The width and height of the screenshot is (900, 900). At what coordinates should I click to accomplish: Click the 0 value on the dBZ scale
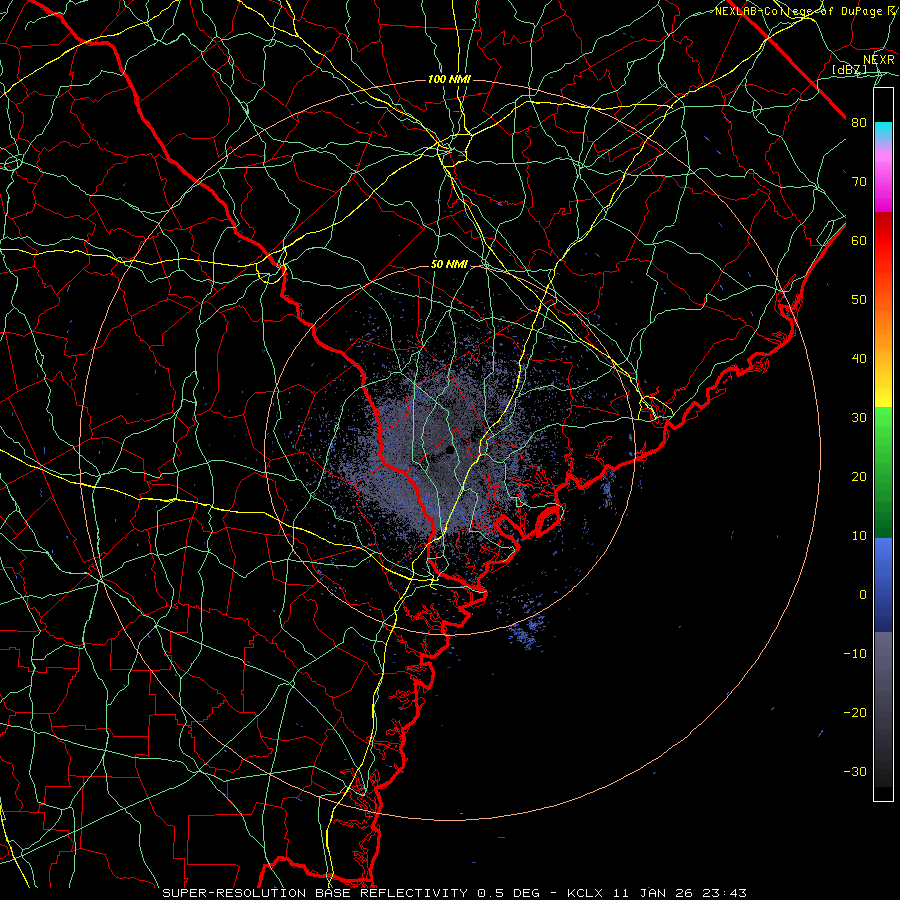863,595
